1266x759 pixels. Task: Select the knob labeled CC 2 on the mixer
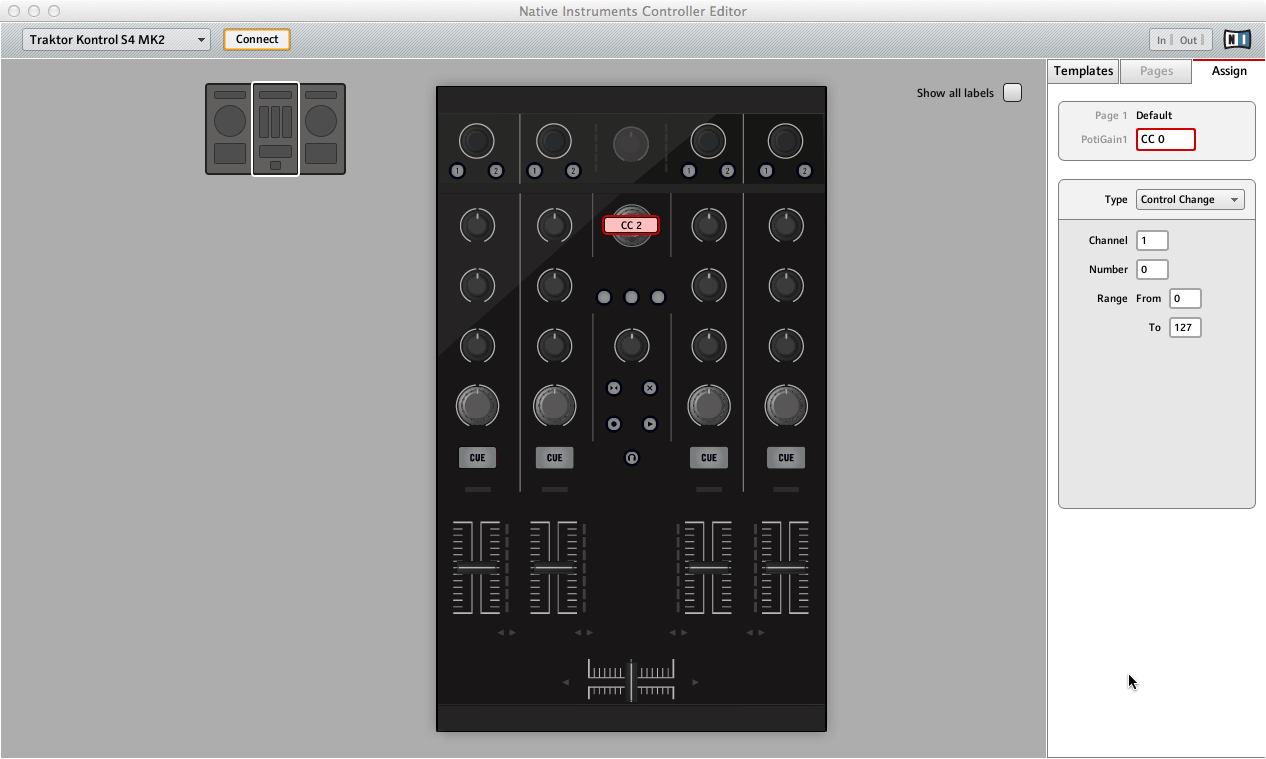tap(631, 225)
